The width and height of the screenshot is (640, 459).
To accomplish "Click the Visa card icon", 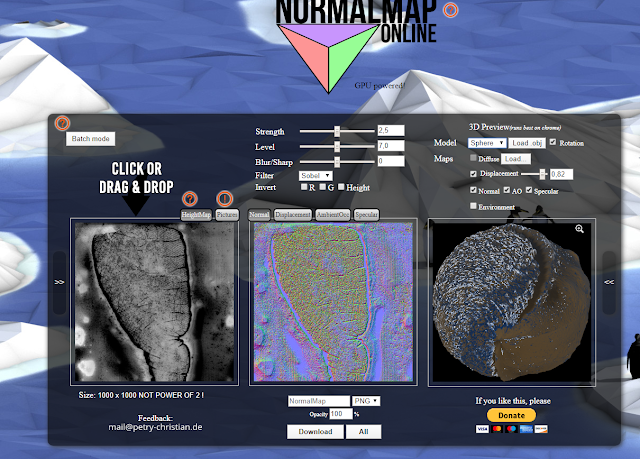I will coord(482,429).
